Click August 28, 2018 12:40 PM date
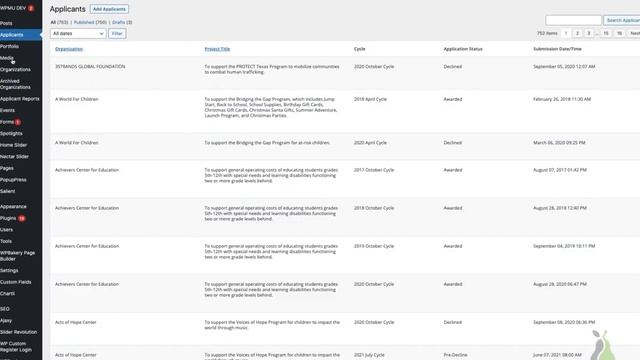 coord(560,208)
